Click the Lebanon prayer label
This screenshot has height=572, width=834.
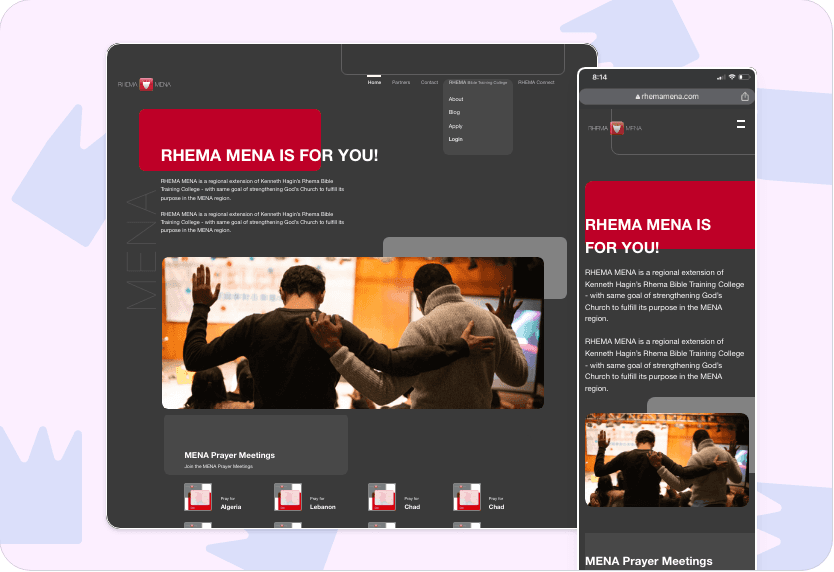pos(322,507)
